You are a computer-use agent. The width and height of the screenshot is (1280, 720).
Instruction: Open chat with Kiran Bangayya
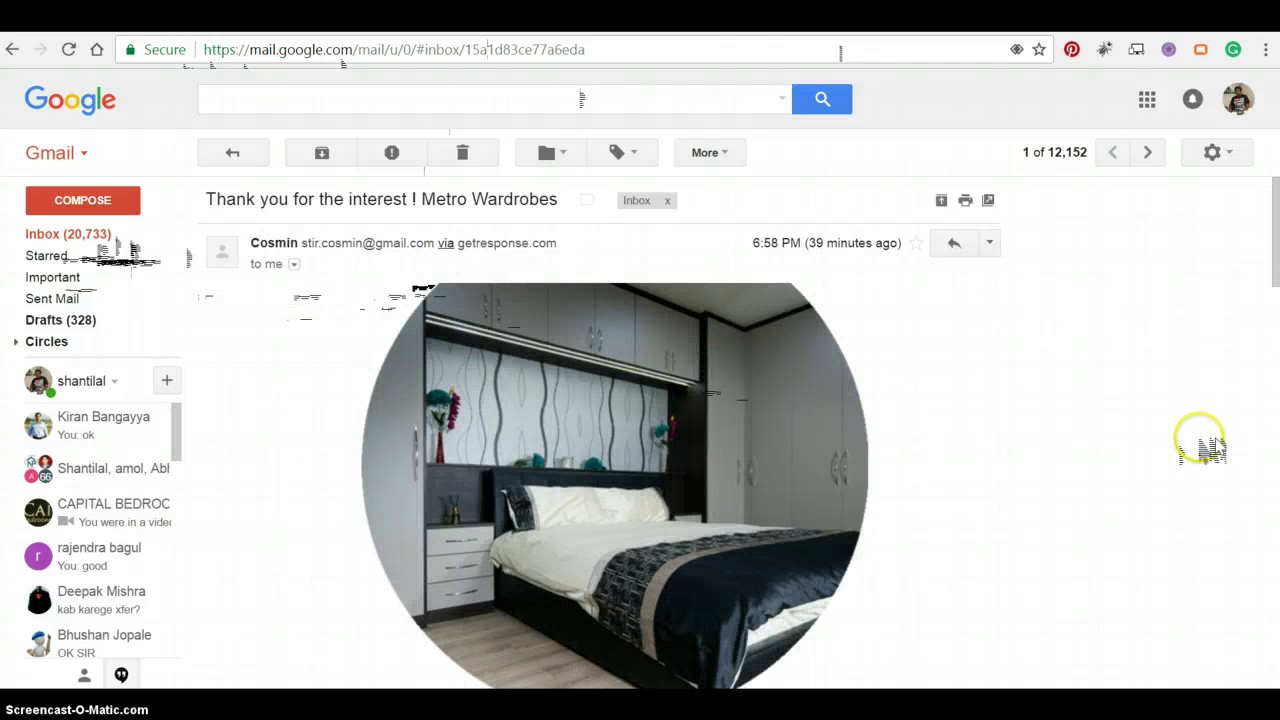tap(98, 425)
